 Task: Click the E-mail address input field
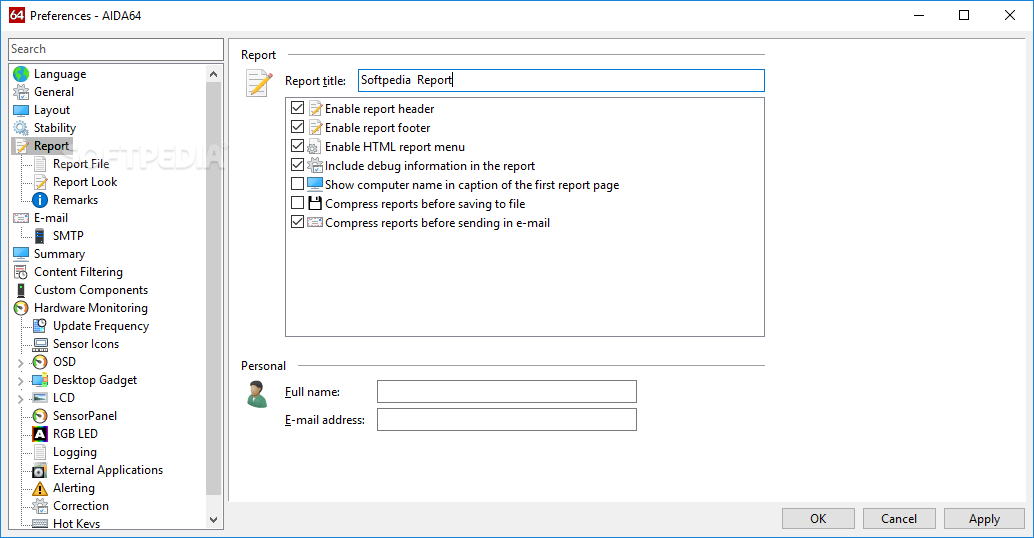point(506,419)
